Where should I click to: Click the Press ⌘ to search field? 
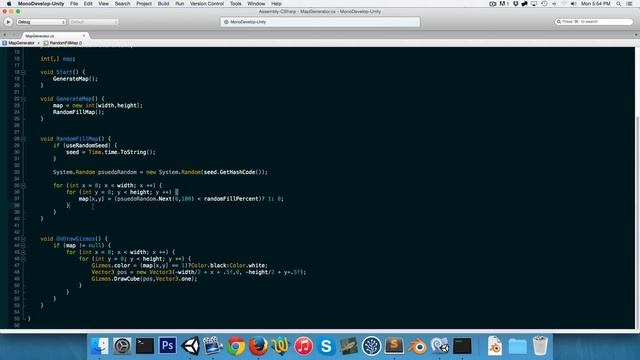[594, 22]
